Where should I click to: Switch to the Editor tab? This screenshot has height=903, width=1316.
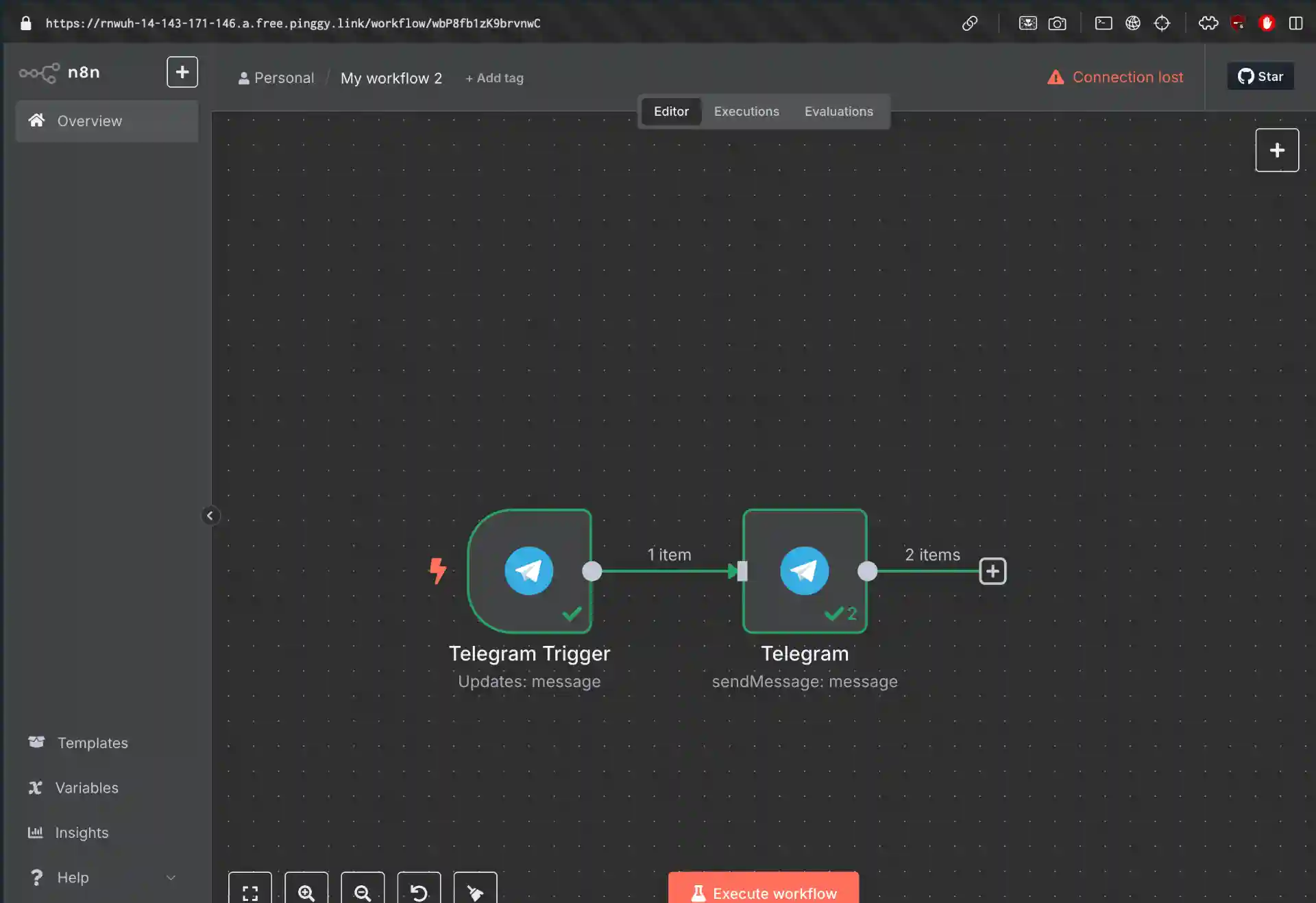(x=671, y=112)
